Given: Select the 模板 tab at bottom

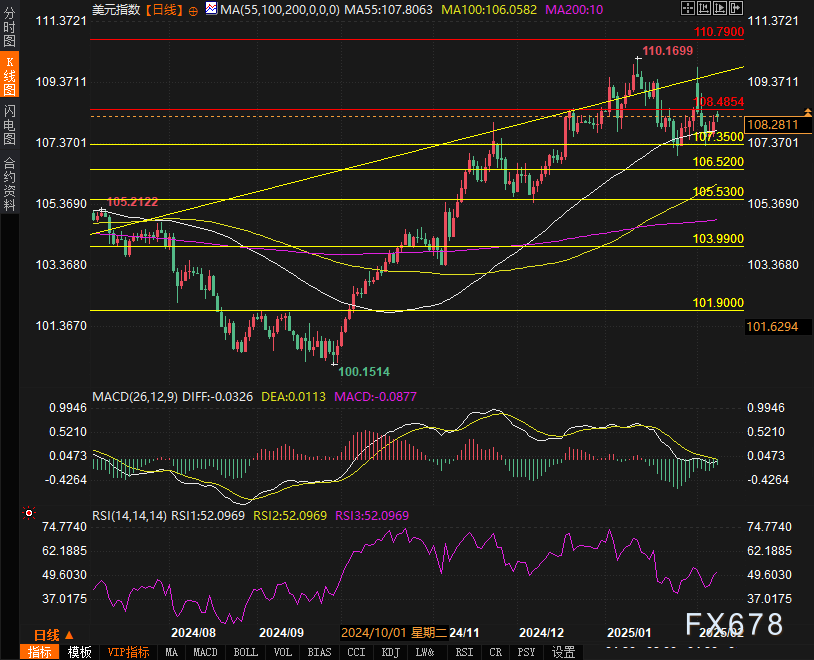Looking at the screenshot, I should point(80,652).
